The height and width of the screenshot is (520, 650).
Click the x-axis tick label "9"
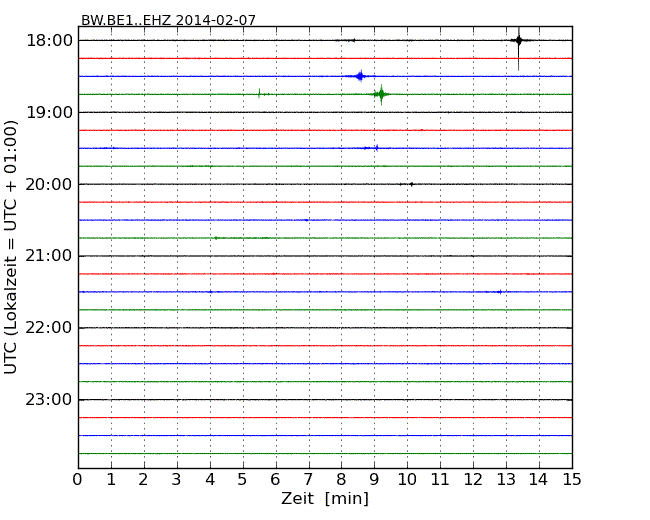(x=374, y=480)
